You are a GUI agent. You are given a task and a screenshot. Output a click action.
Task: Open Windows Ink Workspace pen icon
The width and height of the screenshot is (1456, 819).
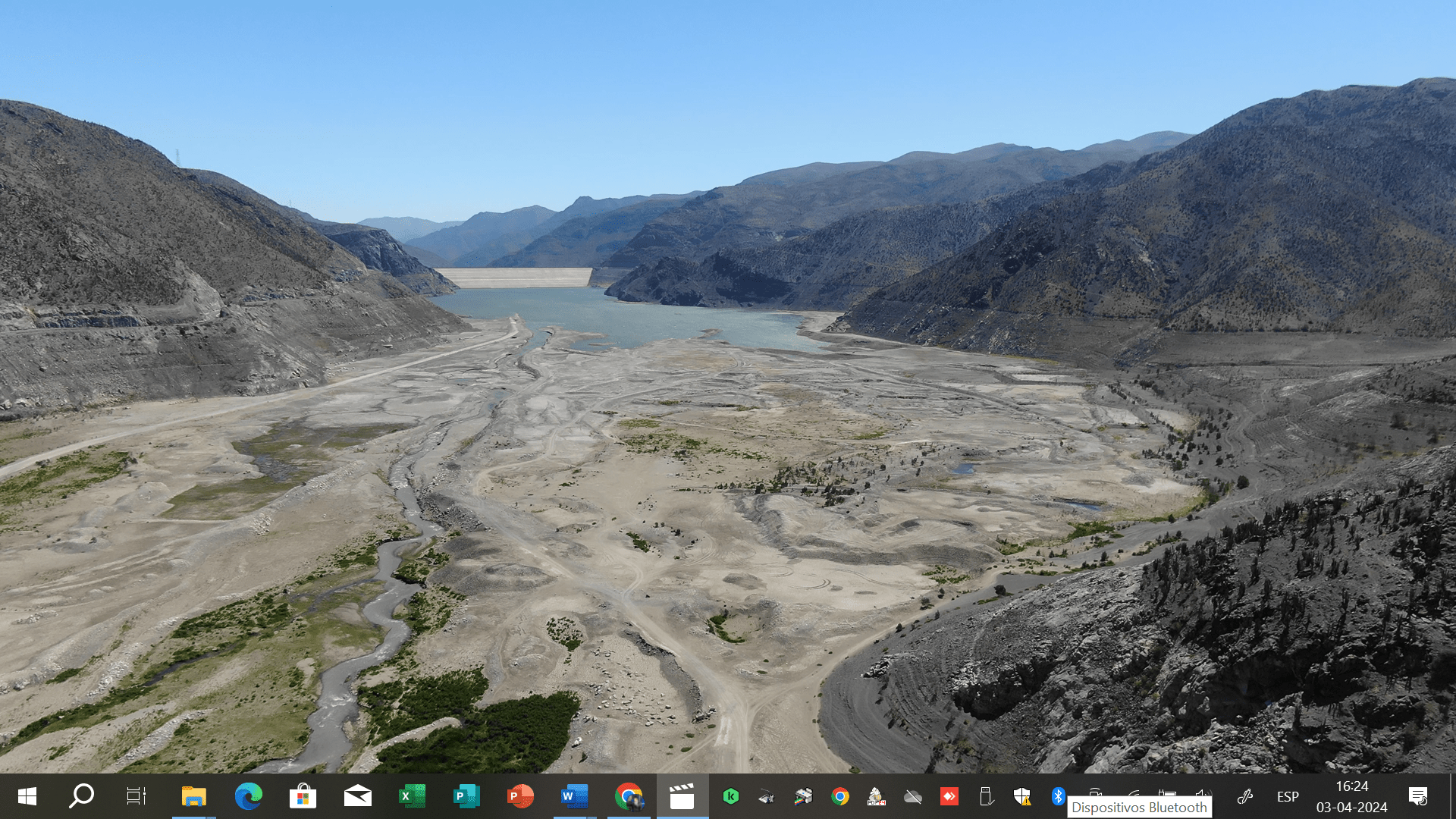tap(1244, 796)
